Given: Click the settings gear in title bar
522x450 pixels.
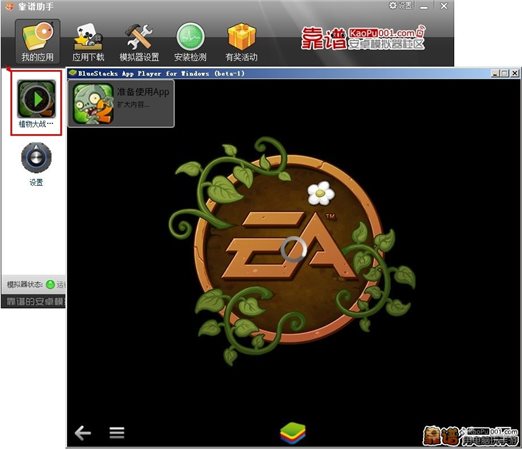Looking at the screenshot, I should 393,5.
